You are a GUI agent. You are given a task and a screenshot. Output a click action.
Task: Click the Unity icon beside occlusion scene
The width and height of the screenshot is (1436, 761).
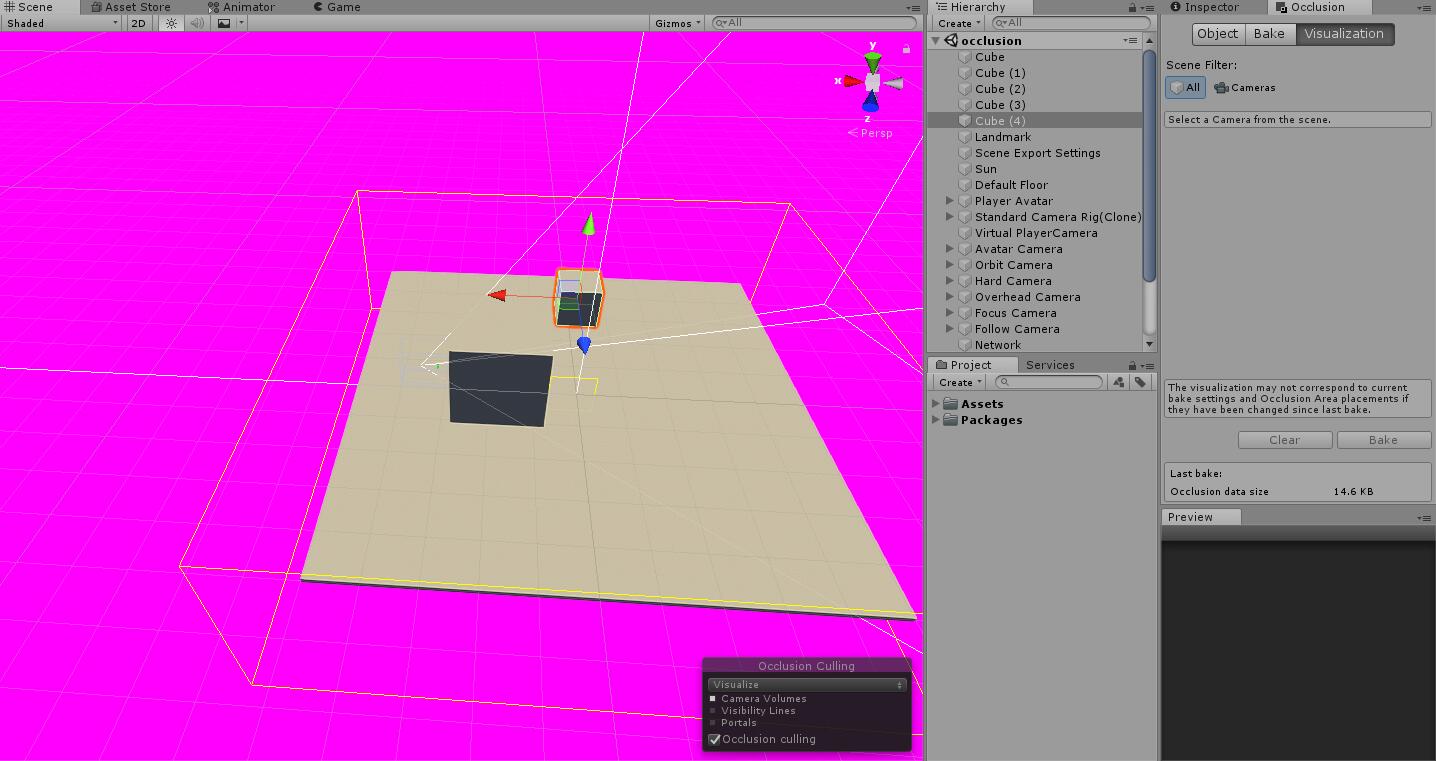[x=951, y=41]
